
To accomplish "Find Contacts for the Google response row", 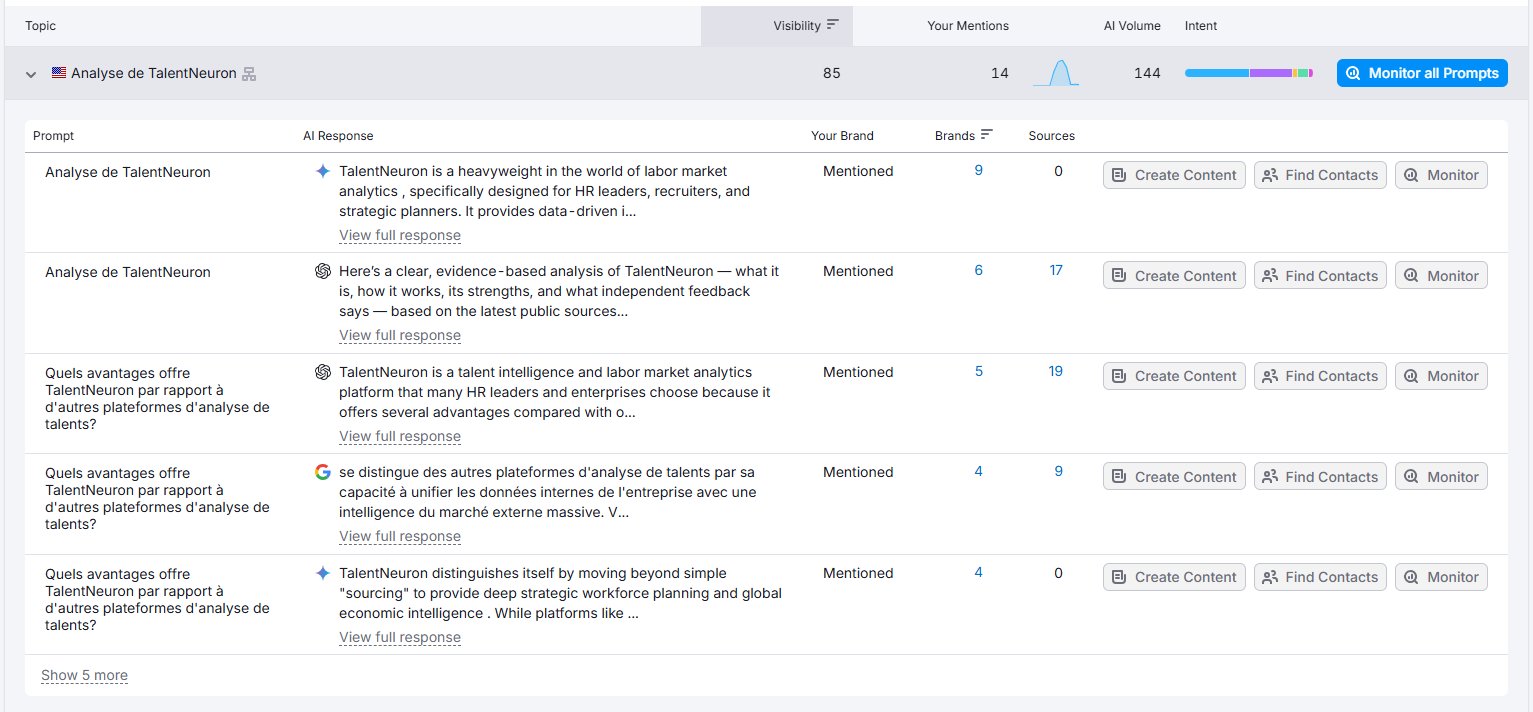I will click(1320, 477).
